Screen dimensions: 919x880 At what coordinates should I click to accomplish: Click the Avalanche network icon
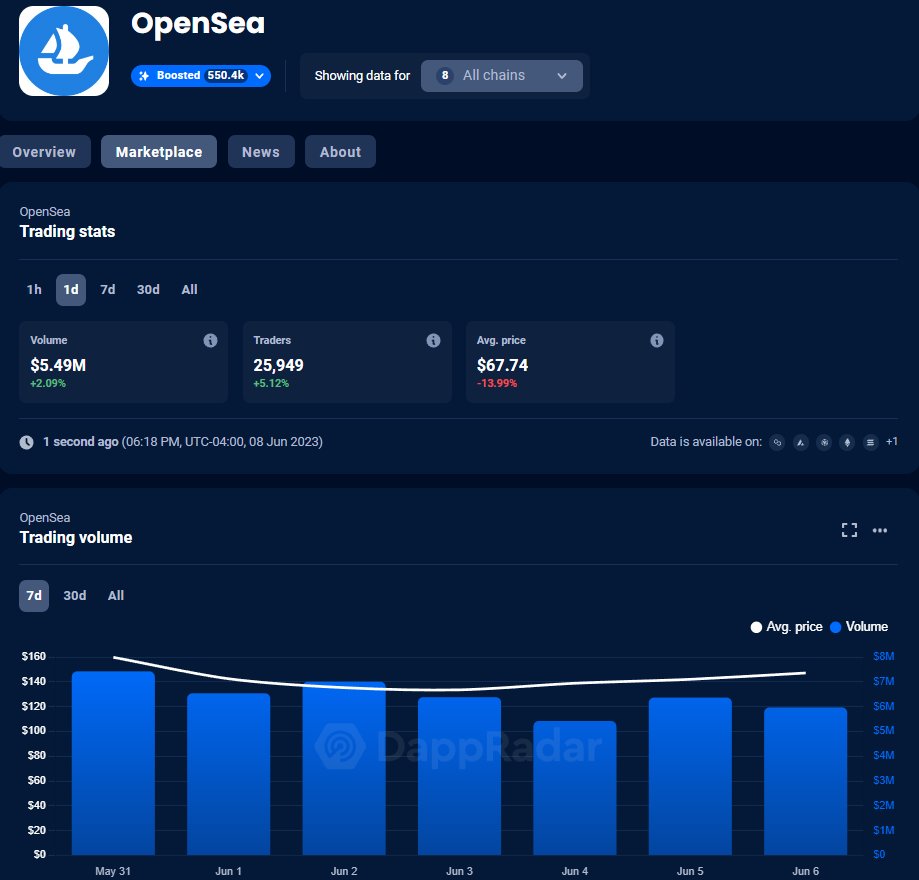[x=801, y=442]
